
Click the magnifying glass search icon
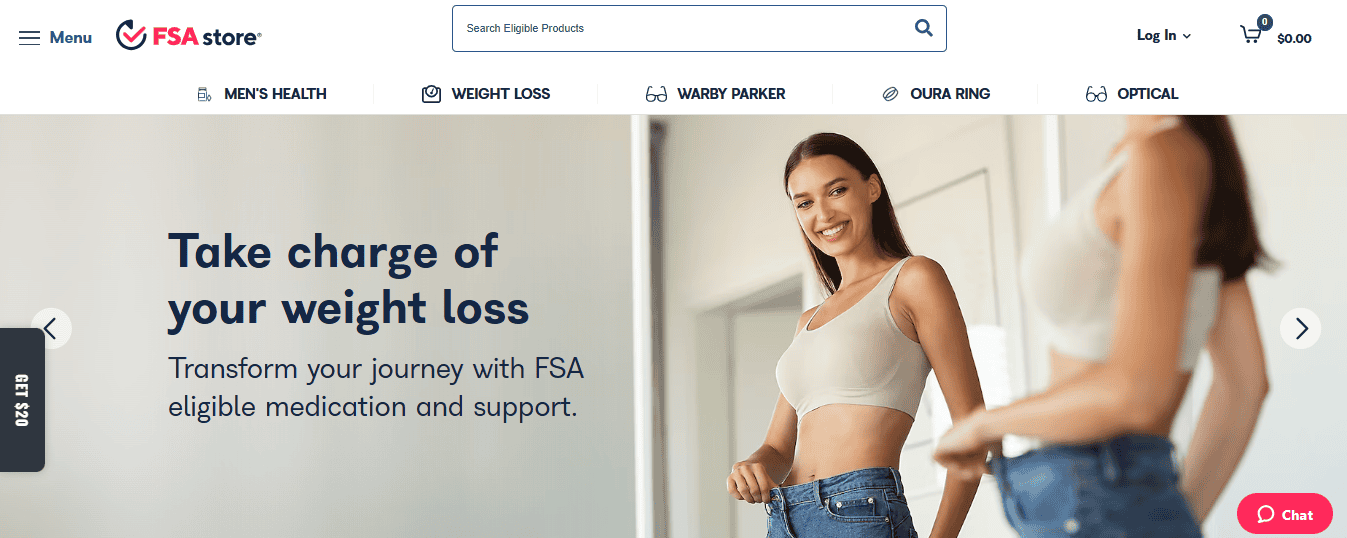point(923,28)
